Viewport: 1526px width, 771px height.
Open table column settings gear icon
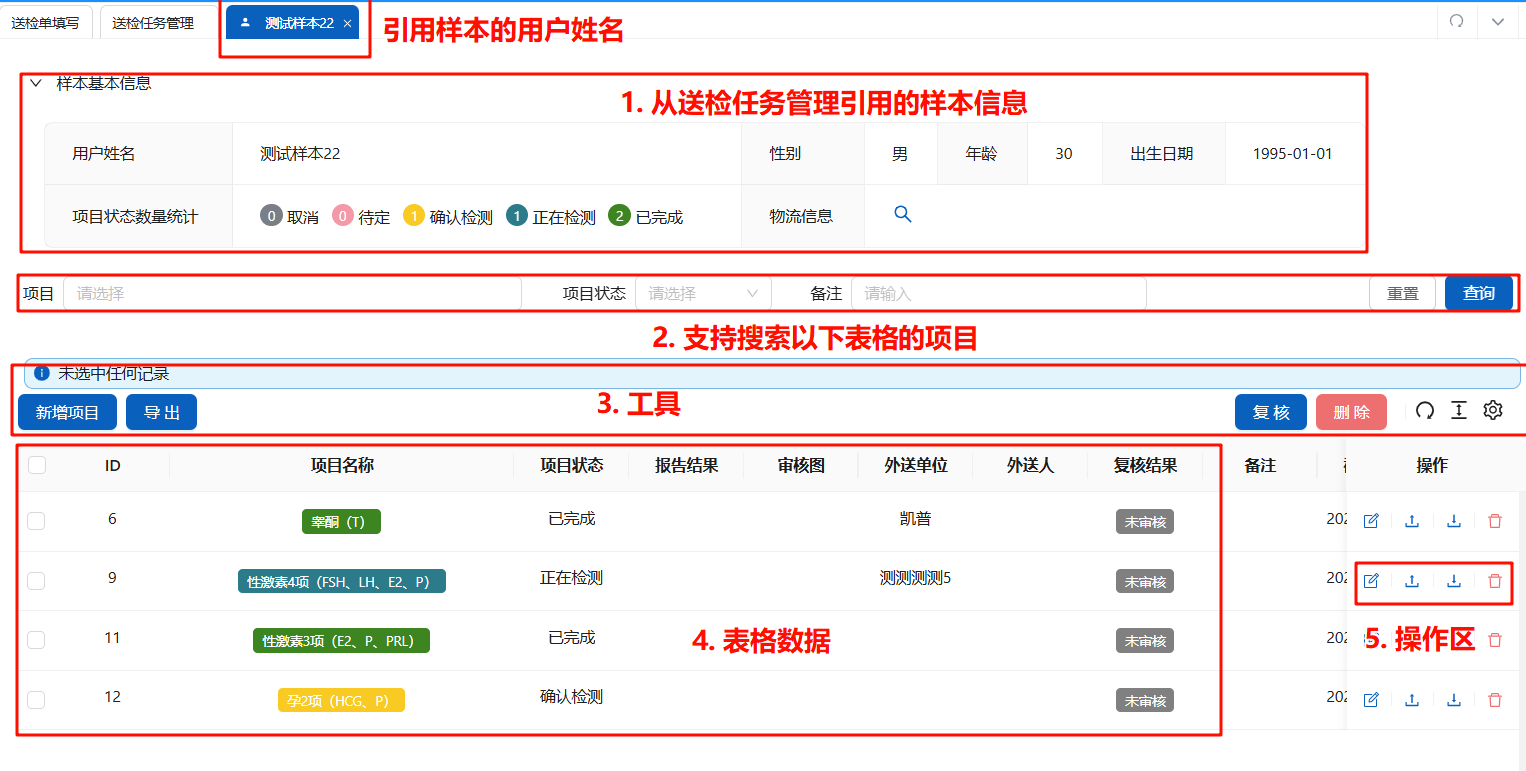(1493, 411)
